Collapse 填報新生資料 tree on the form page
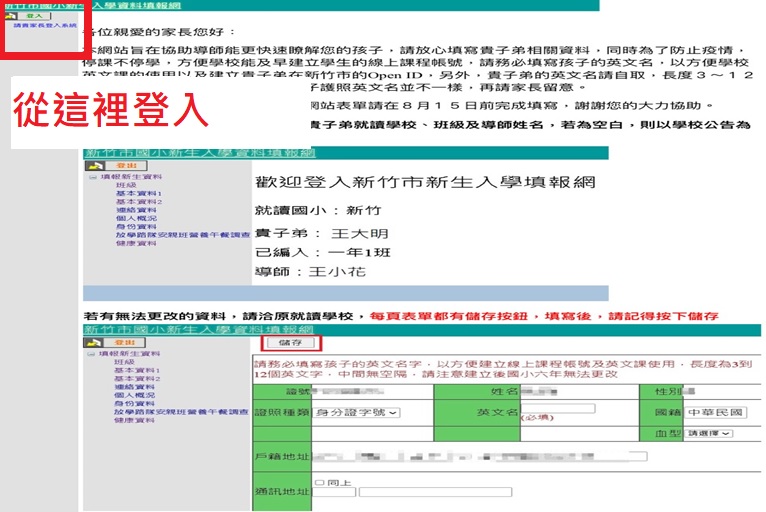The width and height of the screenshot is (766, 512). (91, 354)
